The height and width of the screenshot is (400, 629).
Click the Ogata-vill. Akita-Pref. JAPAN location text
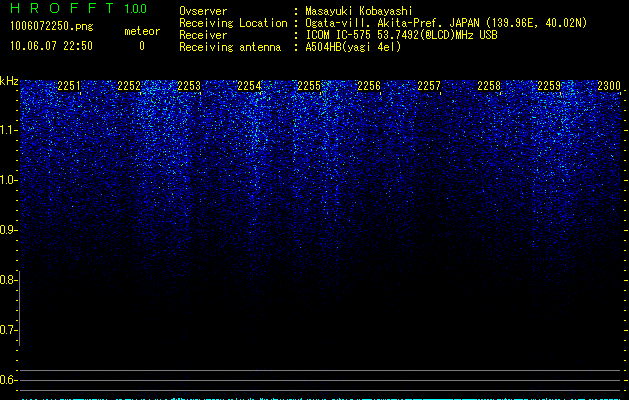[x=446, y=23]
